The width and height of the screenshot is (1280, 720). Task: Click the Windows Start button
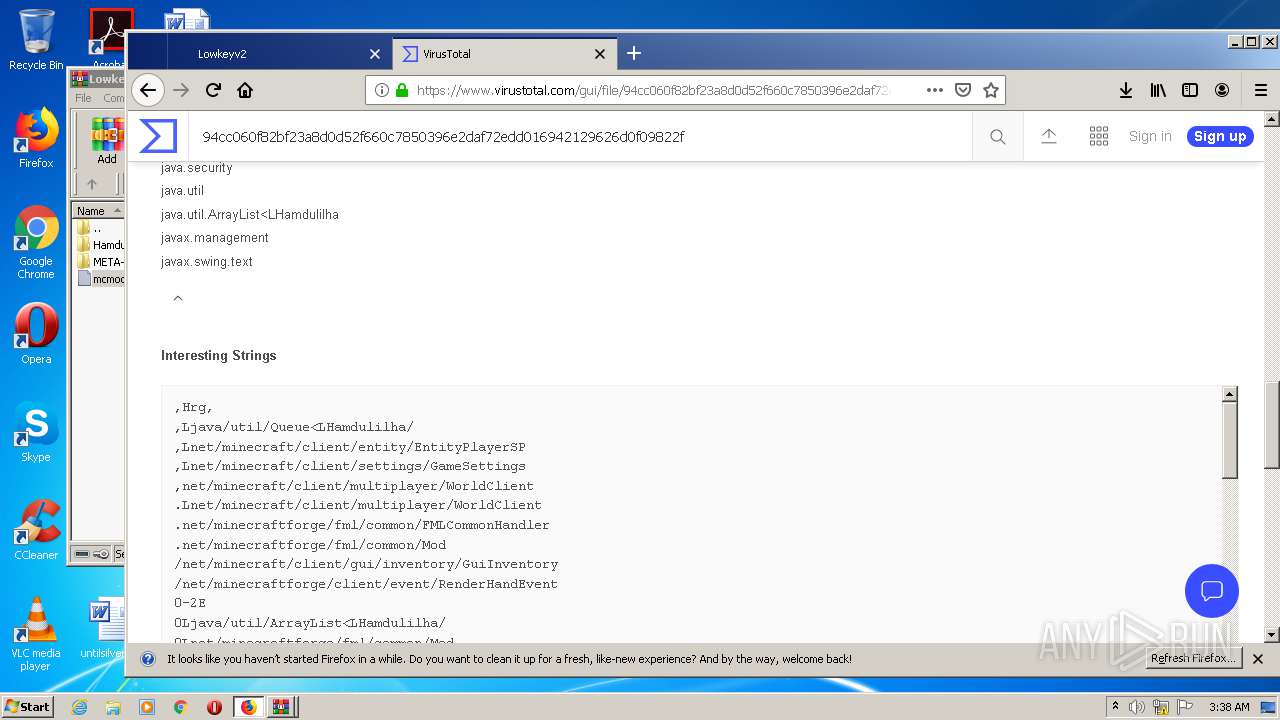coord(27,706)
